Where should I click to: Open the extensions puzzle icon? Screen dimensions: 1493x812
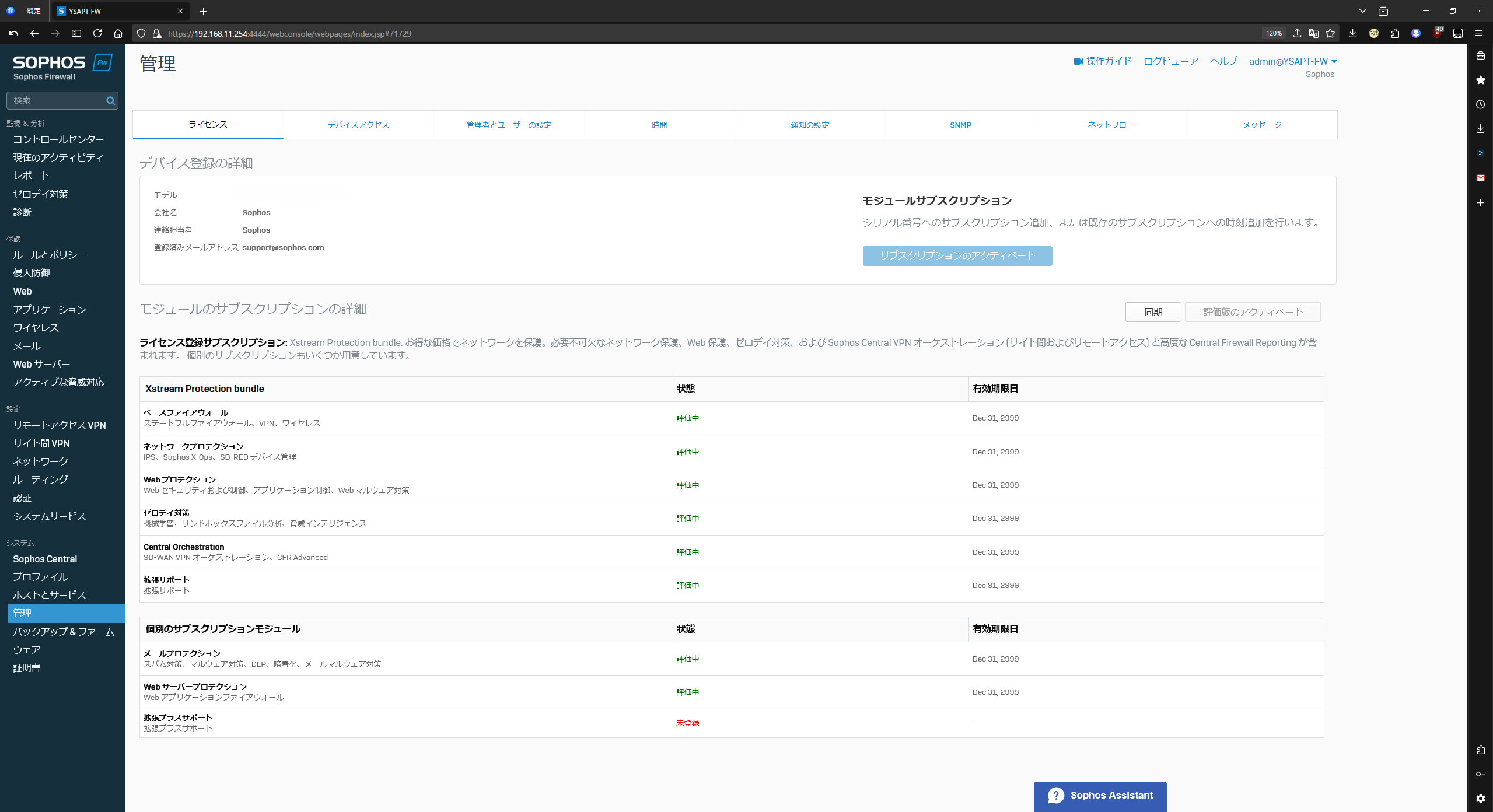coord(1395,34)
